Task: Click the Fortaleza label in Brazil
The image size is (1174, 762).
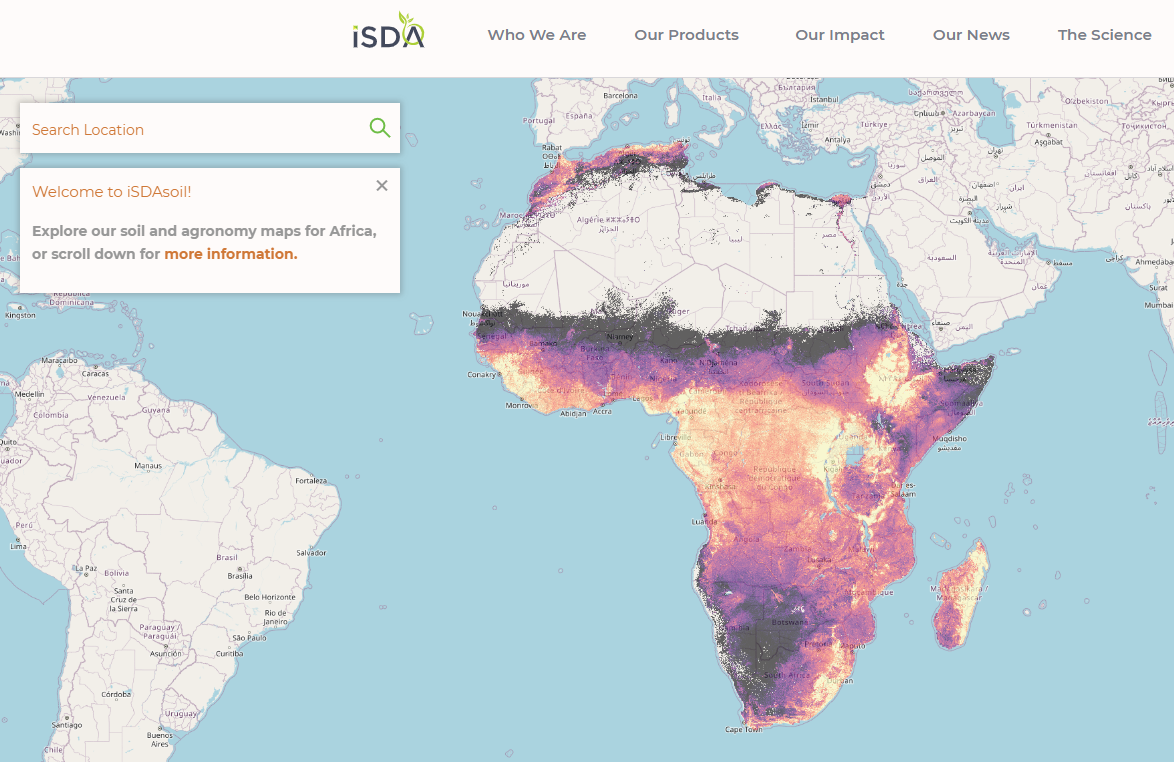Action: point(311,481)
